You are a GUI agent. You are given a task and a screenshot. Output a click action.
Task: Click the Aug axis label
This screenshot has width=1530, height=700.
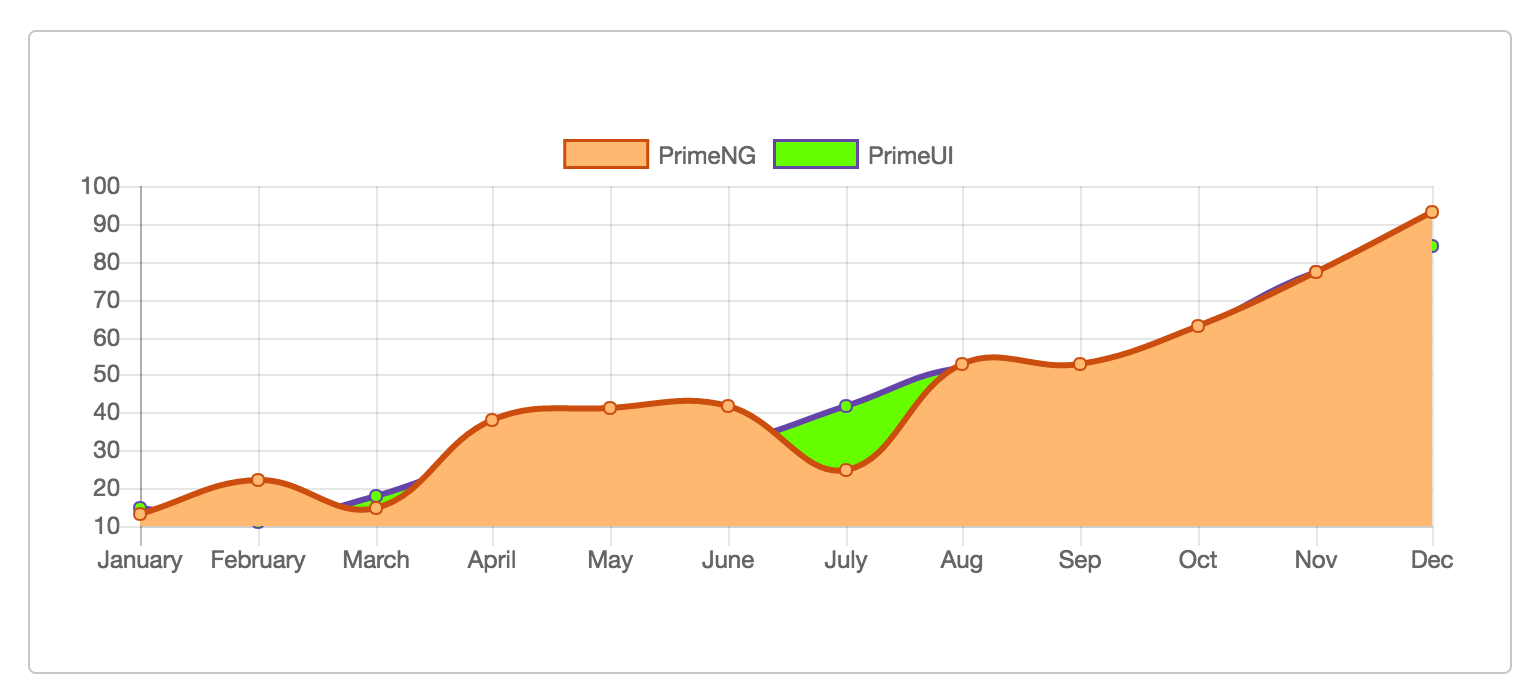(x=963, y=560)
